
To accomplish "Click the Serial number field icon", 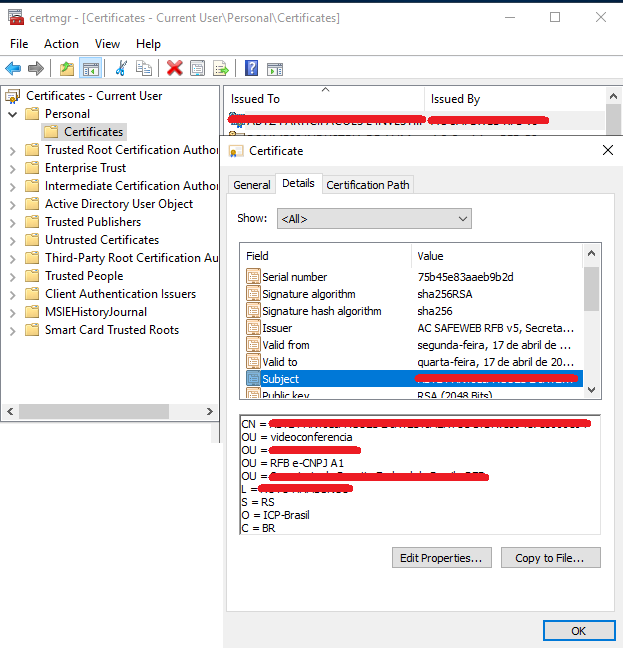I will pos(253,276).
